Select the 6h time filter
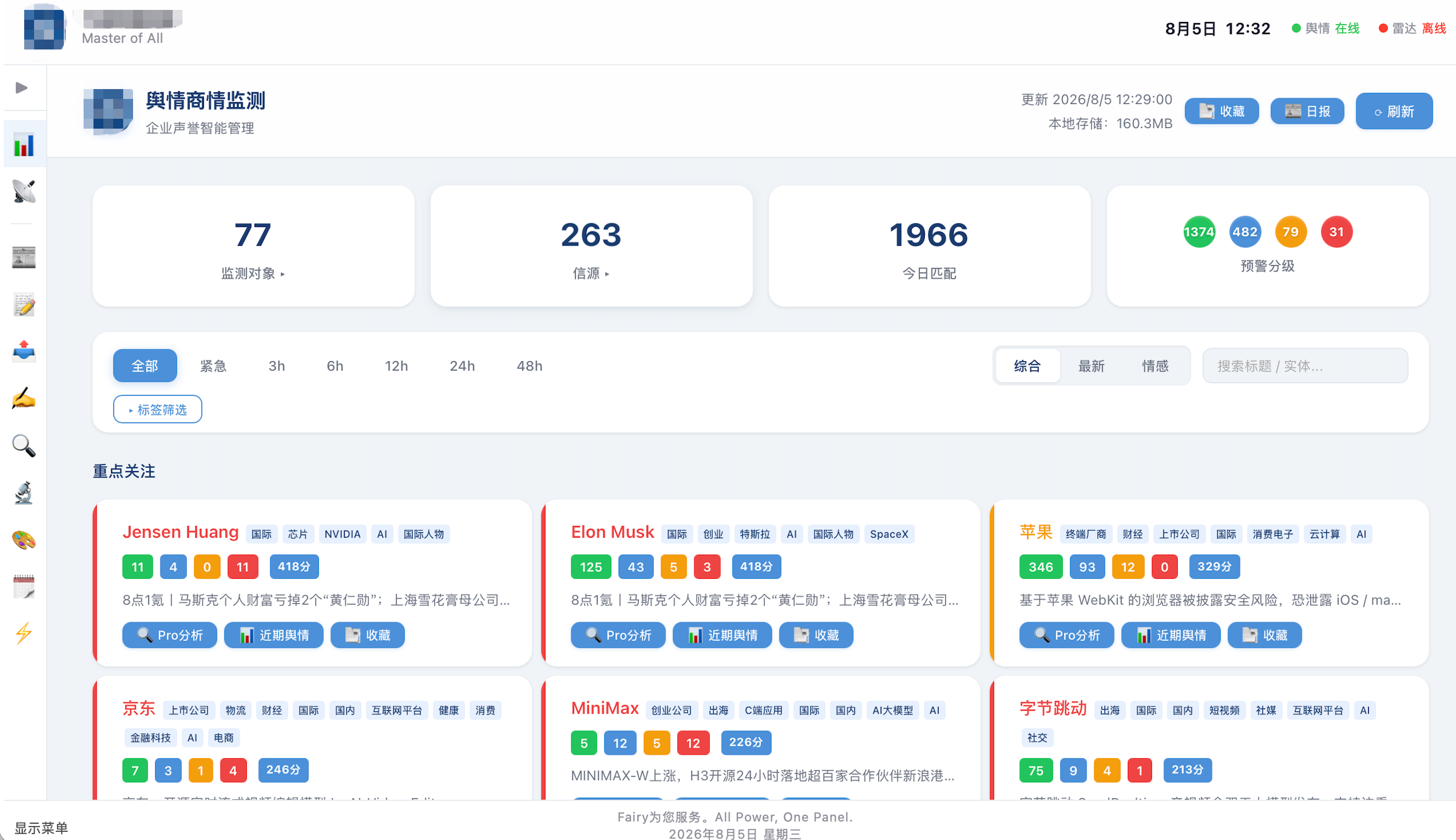 [335, 366]
